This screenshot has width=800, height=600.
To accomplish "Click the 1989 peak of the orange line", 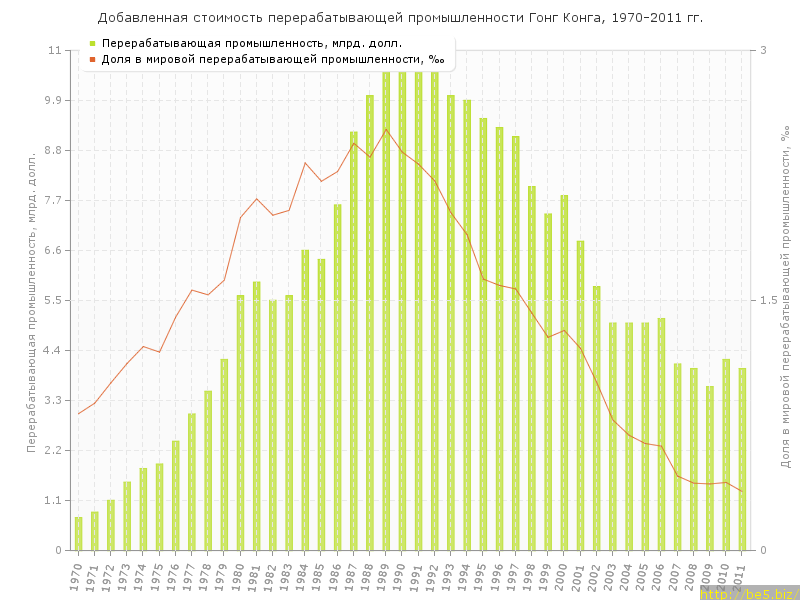I will coord(386,129).
